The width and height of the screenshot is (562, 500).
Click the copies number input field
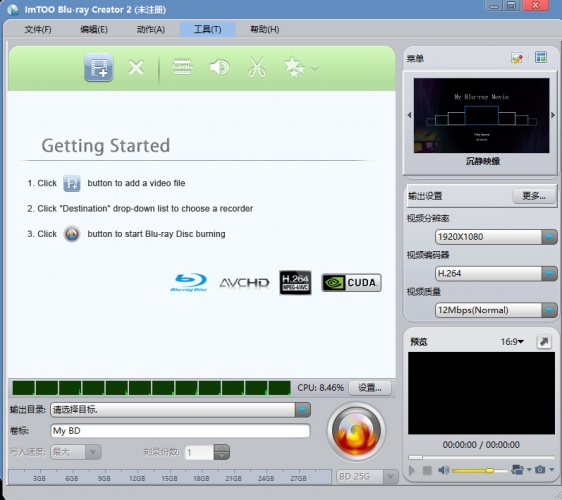click(199, 452)
